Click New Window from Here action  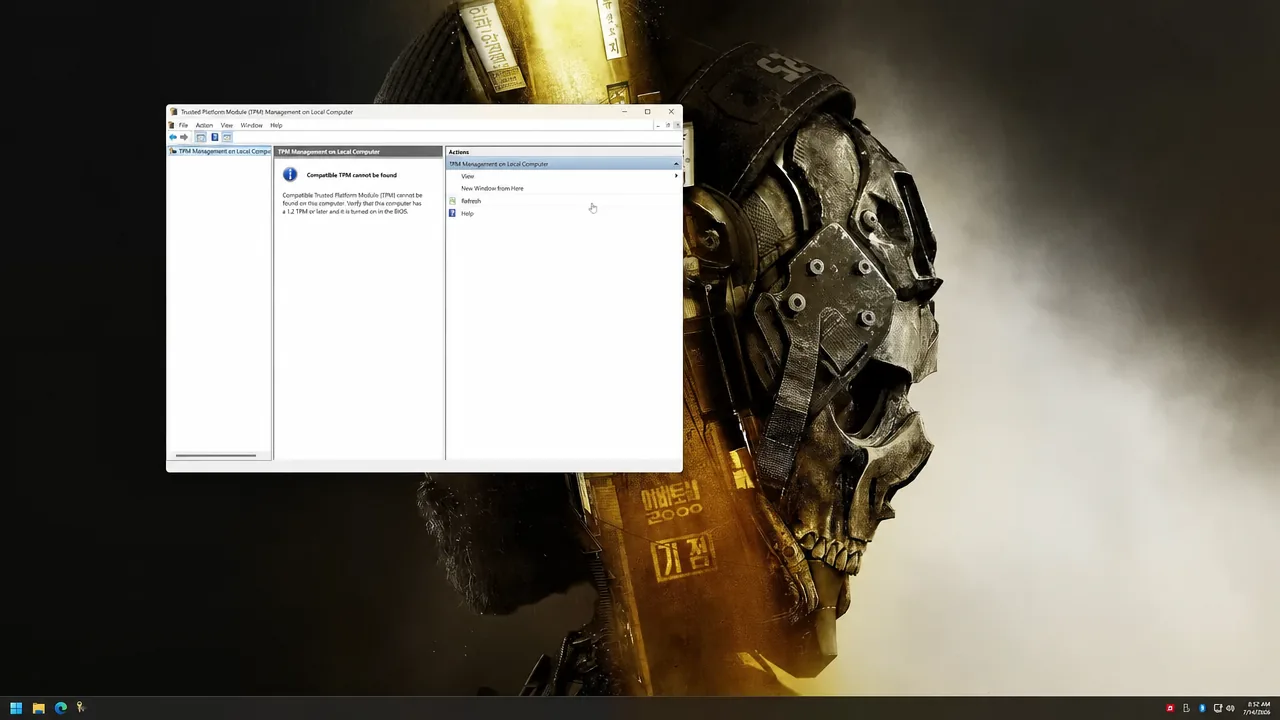click(x=492, y=188)
